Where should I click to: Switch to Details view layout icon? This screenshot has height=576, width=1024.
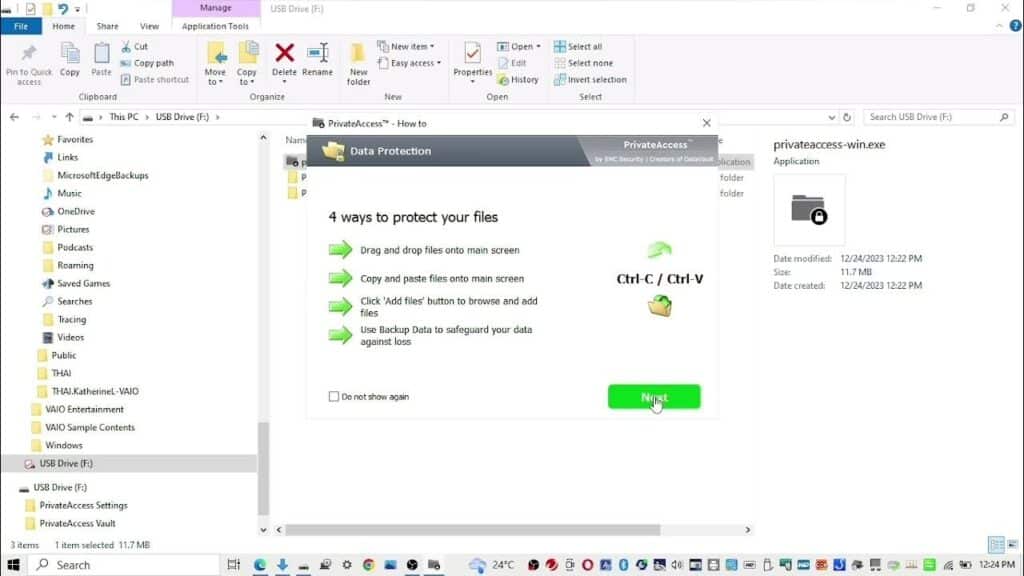point(996,544)
